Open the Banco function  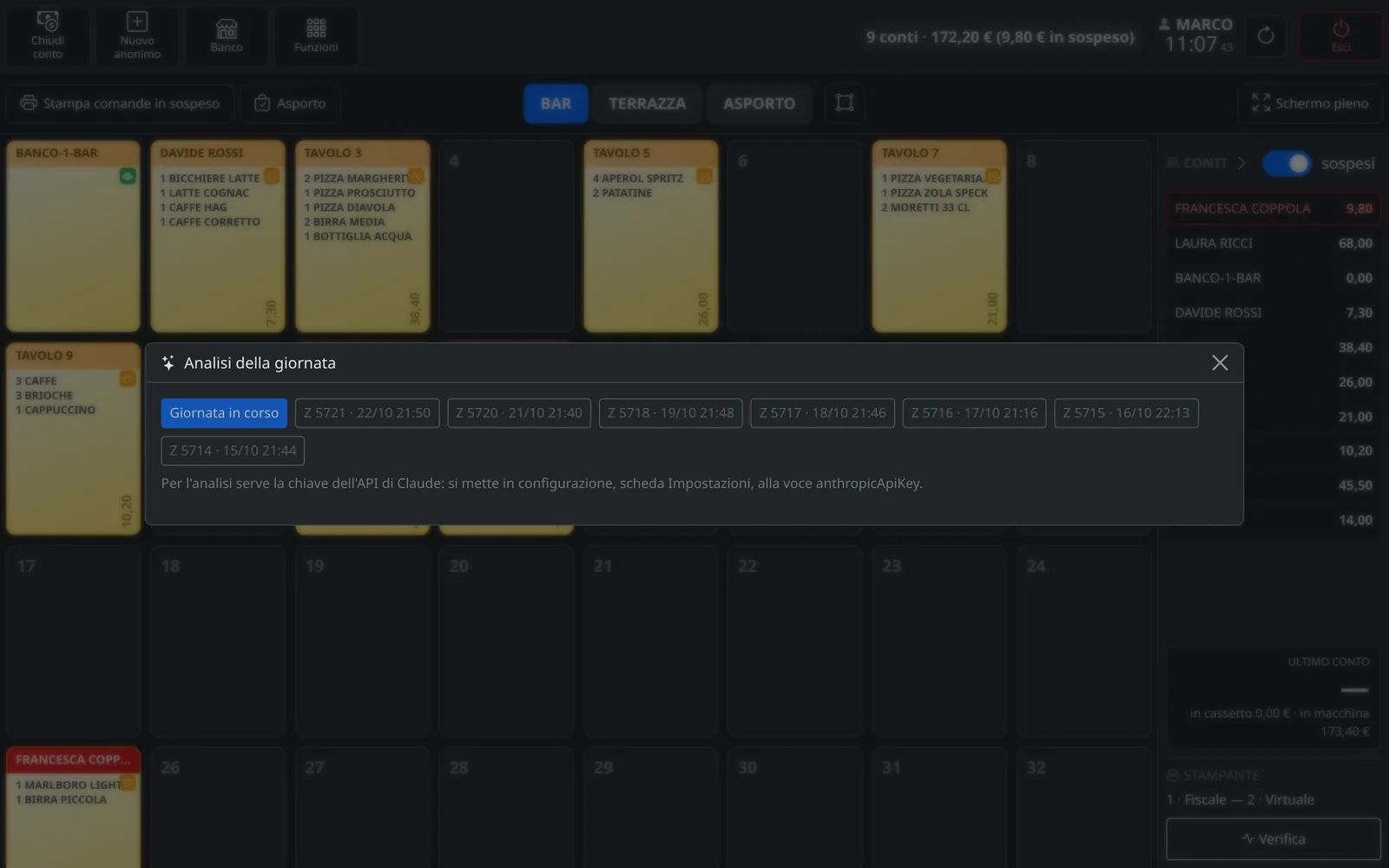pos(227,36)
